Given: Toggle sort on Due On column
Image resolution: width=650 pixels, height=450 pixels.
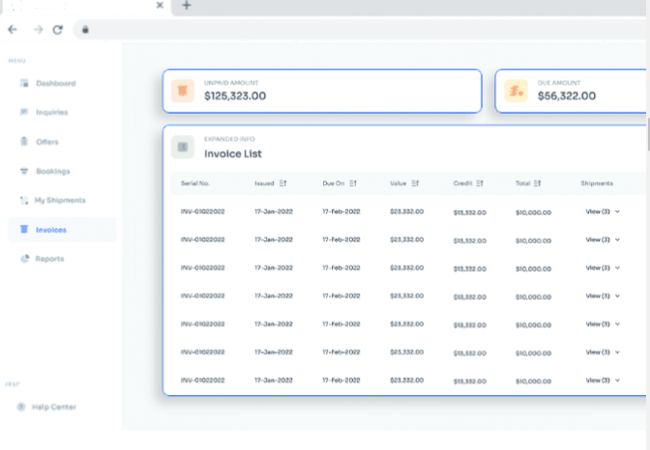Looking at the screenshot, I should point(353,183).
